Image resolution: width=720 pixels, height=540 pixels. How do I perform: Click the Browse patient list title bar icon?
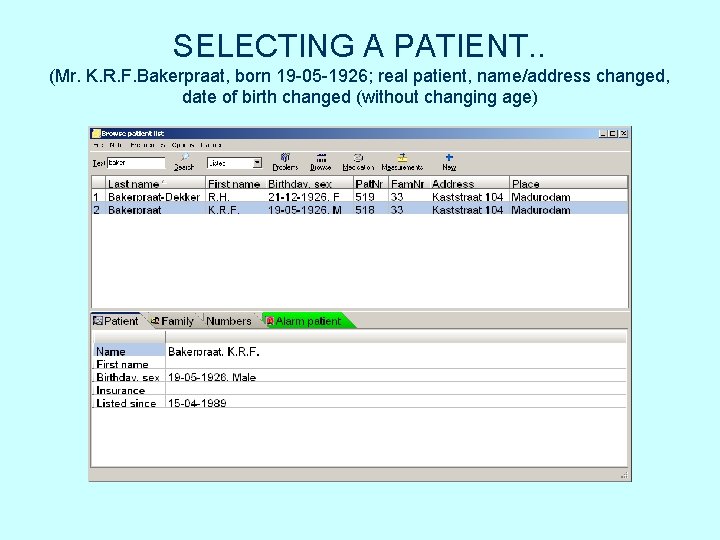click(x=96, y=134)
